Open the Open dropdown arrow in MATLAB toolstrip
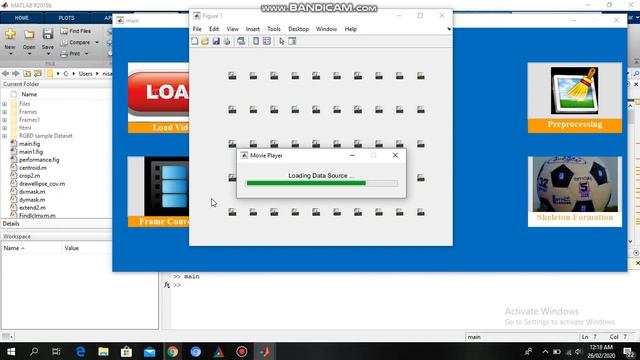The height and width of the screenshot is (360, 640). point(29,53)
